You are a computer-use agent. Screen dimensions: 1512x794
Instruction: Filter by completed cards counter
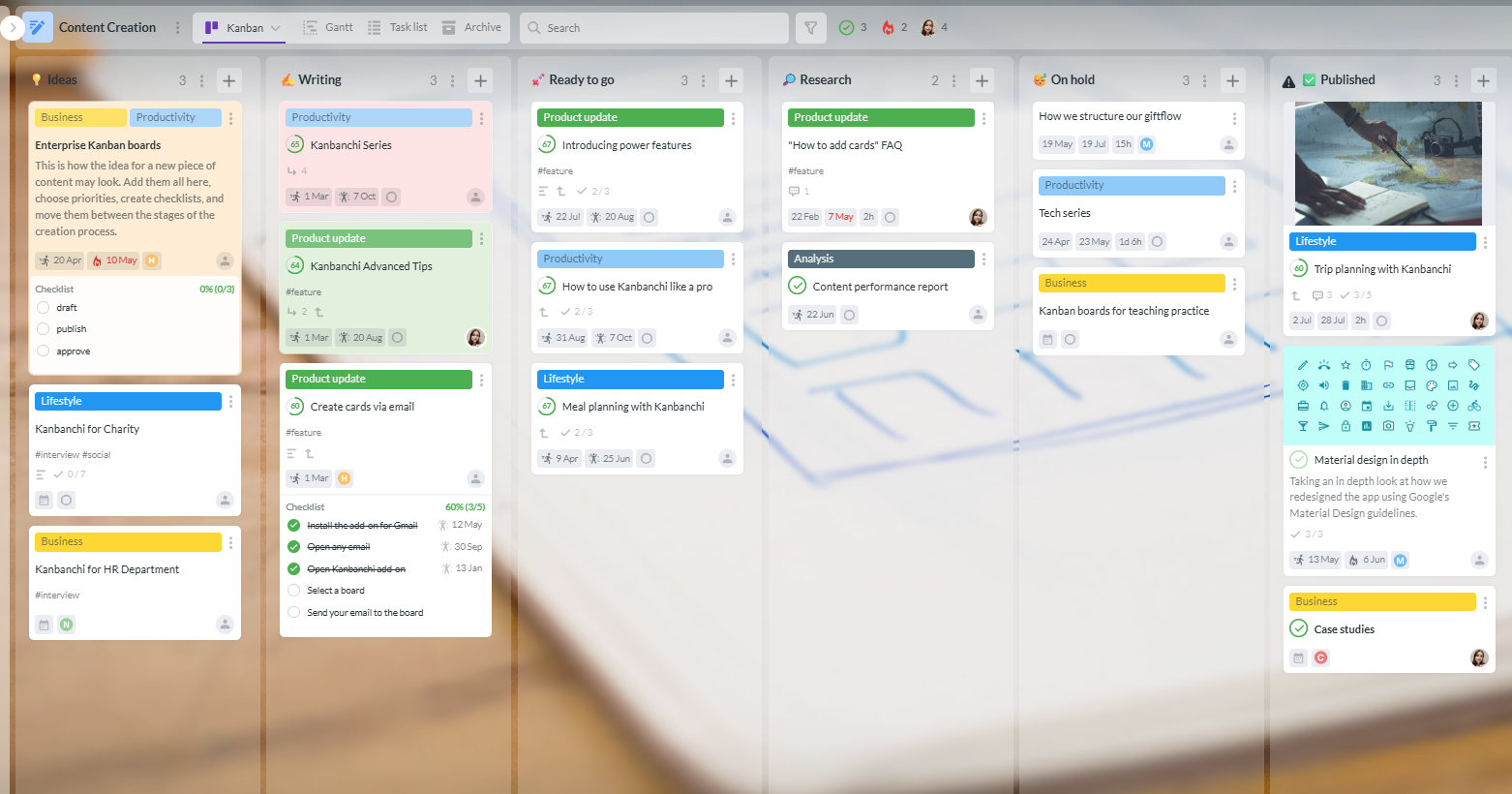(x=853, y=27)
